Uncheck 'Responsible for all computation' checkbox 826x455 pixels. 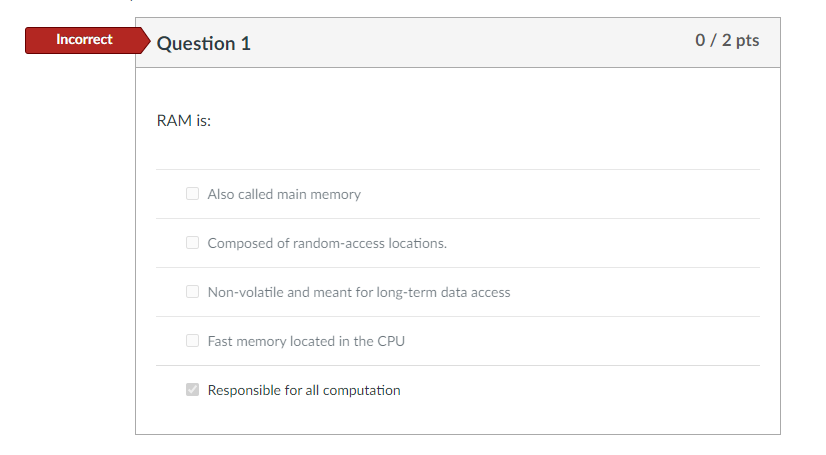point(192,390)
